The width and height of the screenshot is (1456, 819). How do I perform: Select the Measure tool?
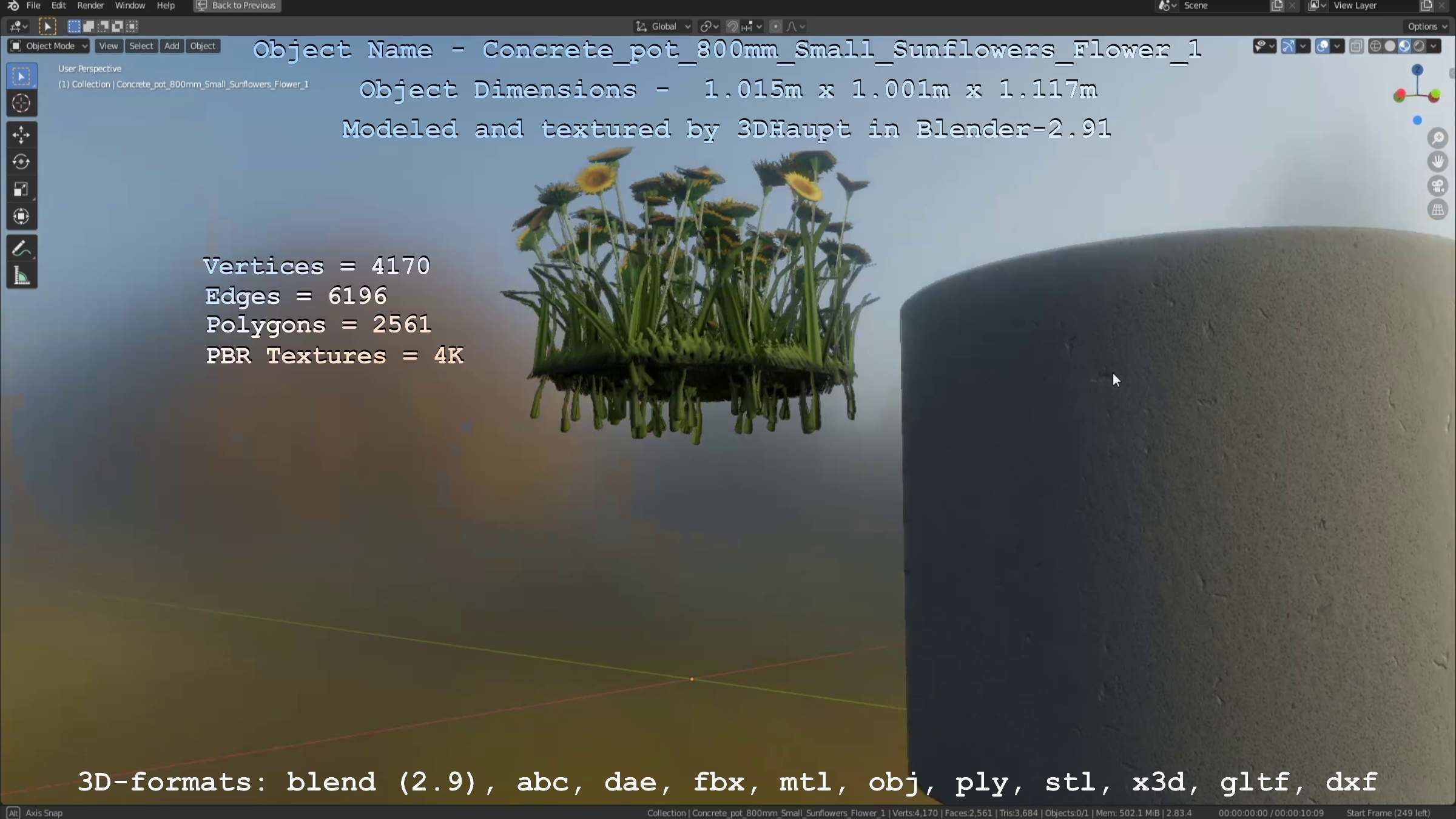click(x=21, y=276)
